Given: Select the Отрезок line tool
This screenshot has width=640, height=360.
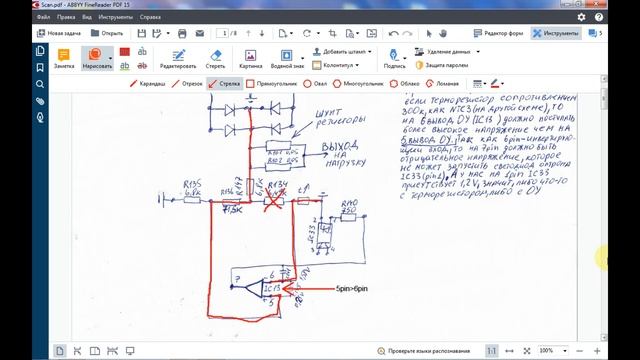Looking at the screenshot, I should pyautogui.click(x=187, y=84).
